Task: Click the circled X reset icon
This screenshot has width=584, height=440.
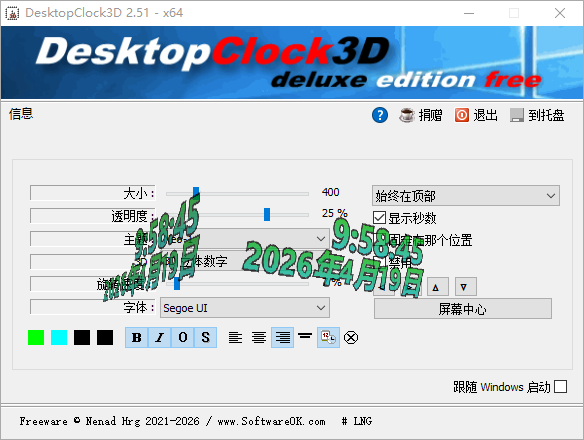Action: pyautogui.click(x=351, y=338)
